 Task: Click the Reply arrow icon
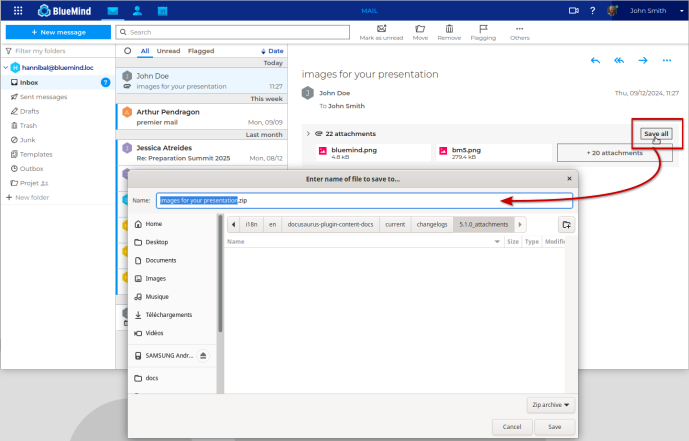click(x=595, y=61)
